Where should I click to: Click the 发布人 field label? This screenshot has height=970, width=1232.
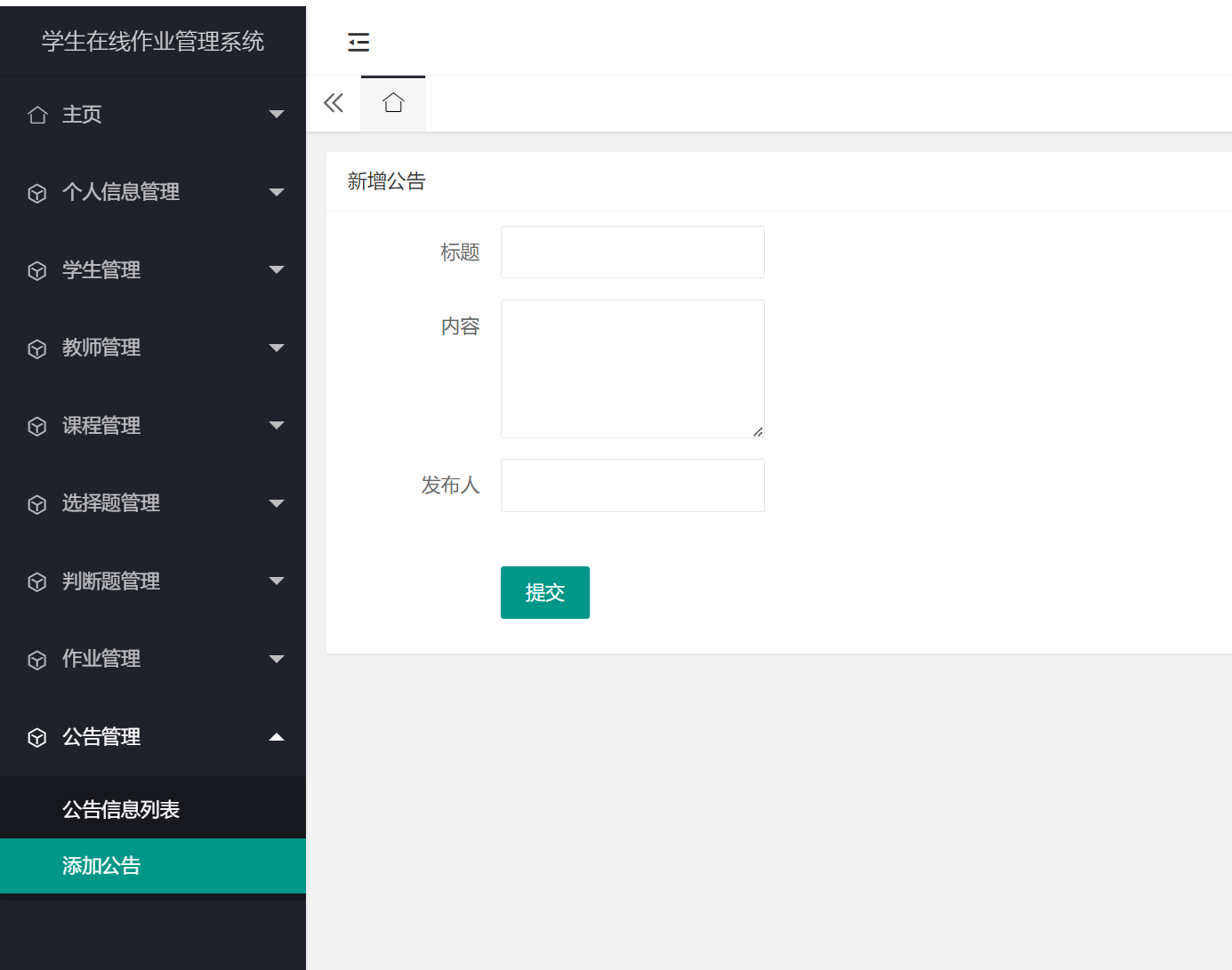(x=450, y=485)
